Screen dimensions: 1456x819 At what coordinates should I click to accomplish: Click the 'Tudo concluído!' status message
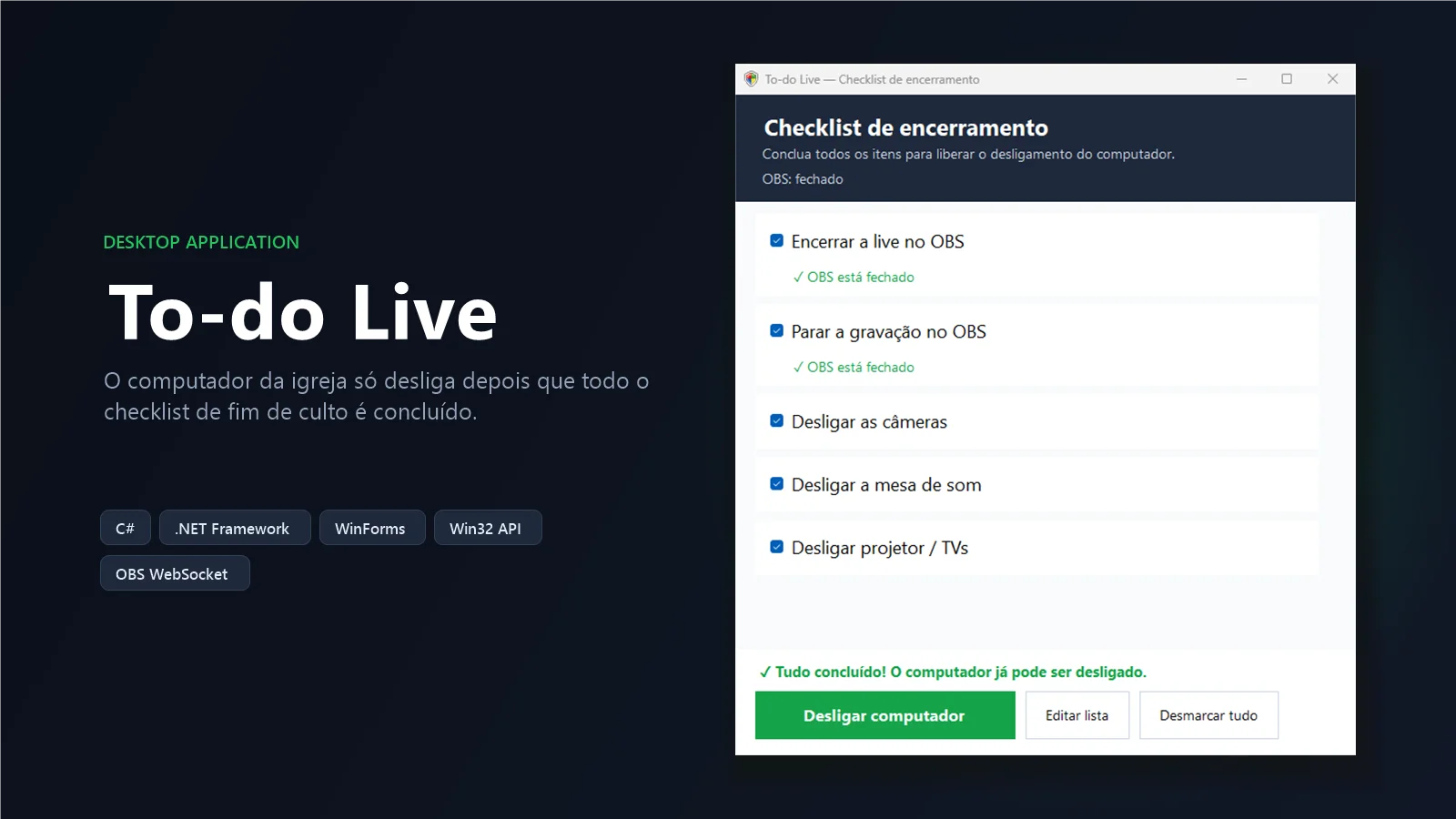point(953,672)
